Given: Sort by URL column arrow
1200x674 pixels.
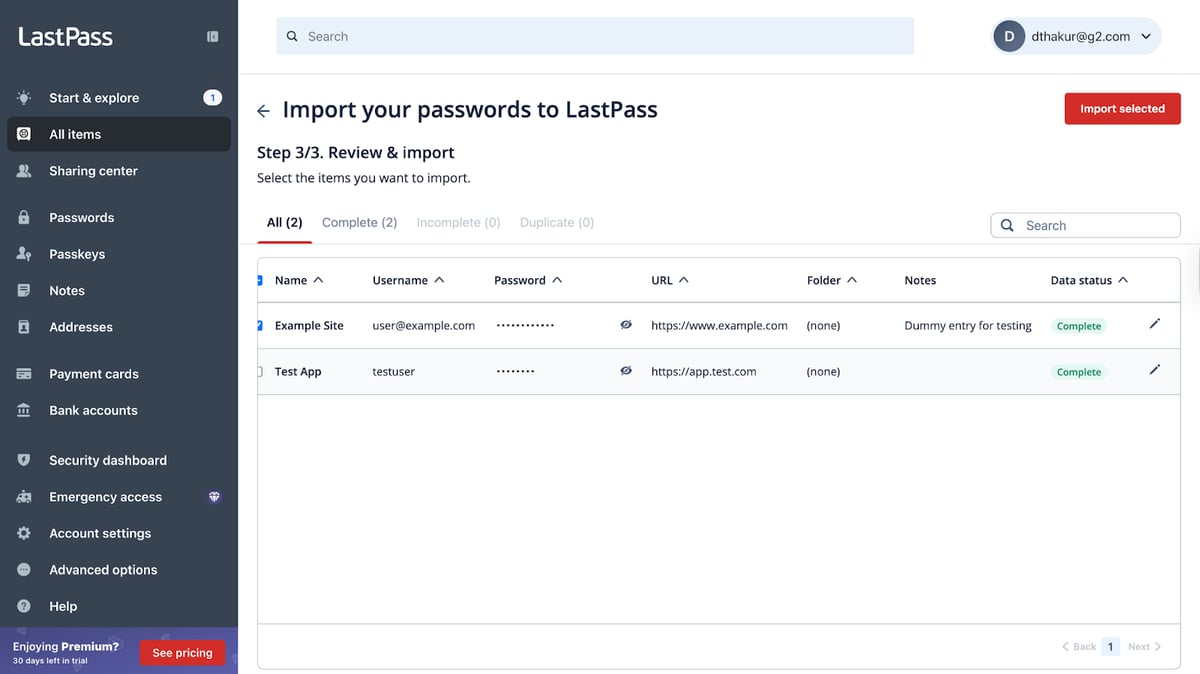Looking at the screenshot, I should tap(684, 280).
